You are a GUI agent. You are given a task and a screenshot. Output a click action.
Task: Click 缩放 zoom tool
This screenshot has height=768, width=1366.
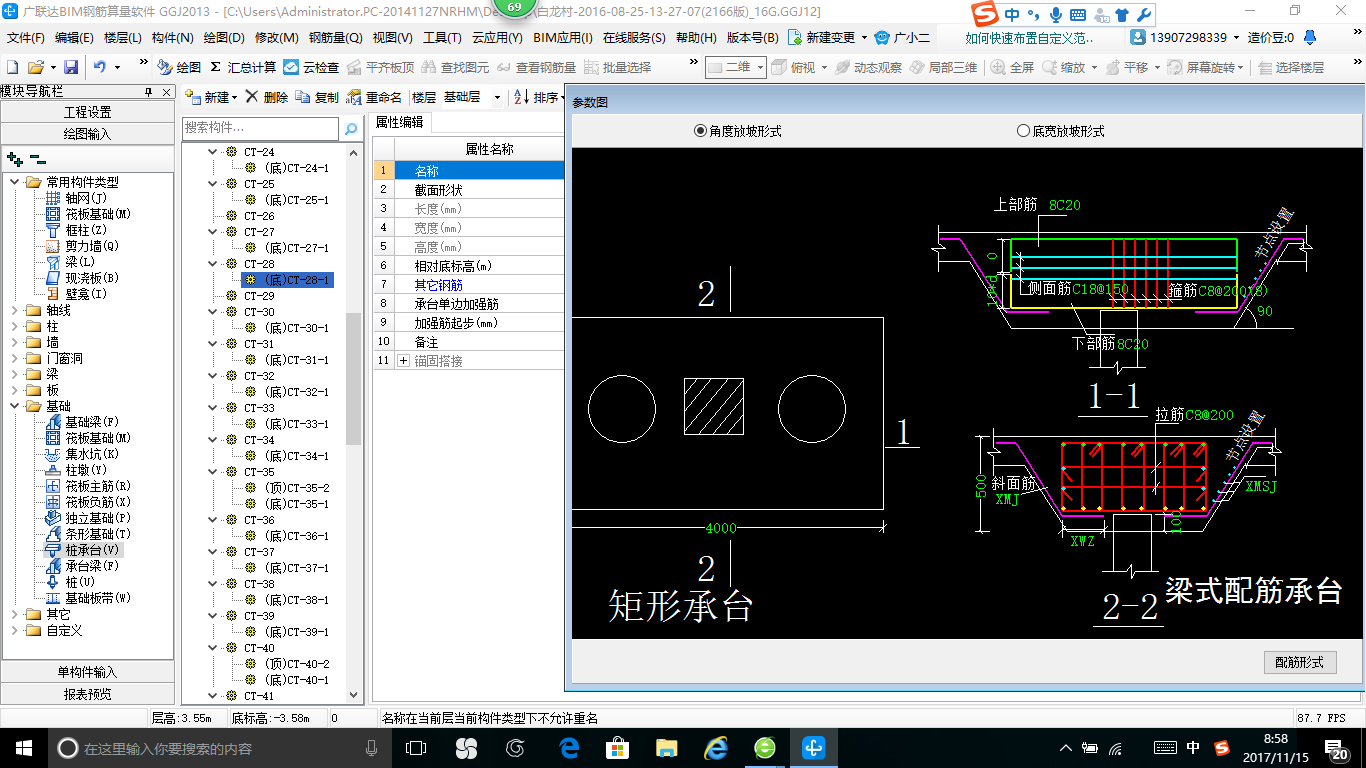(x=1063, y=67)
